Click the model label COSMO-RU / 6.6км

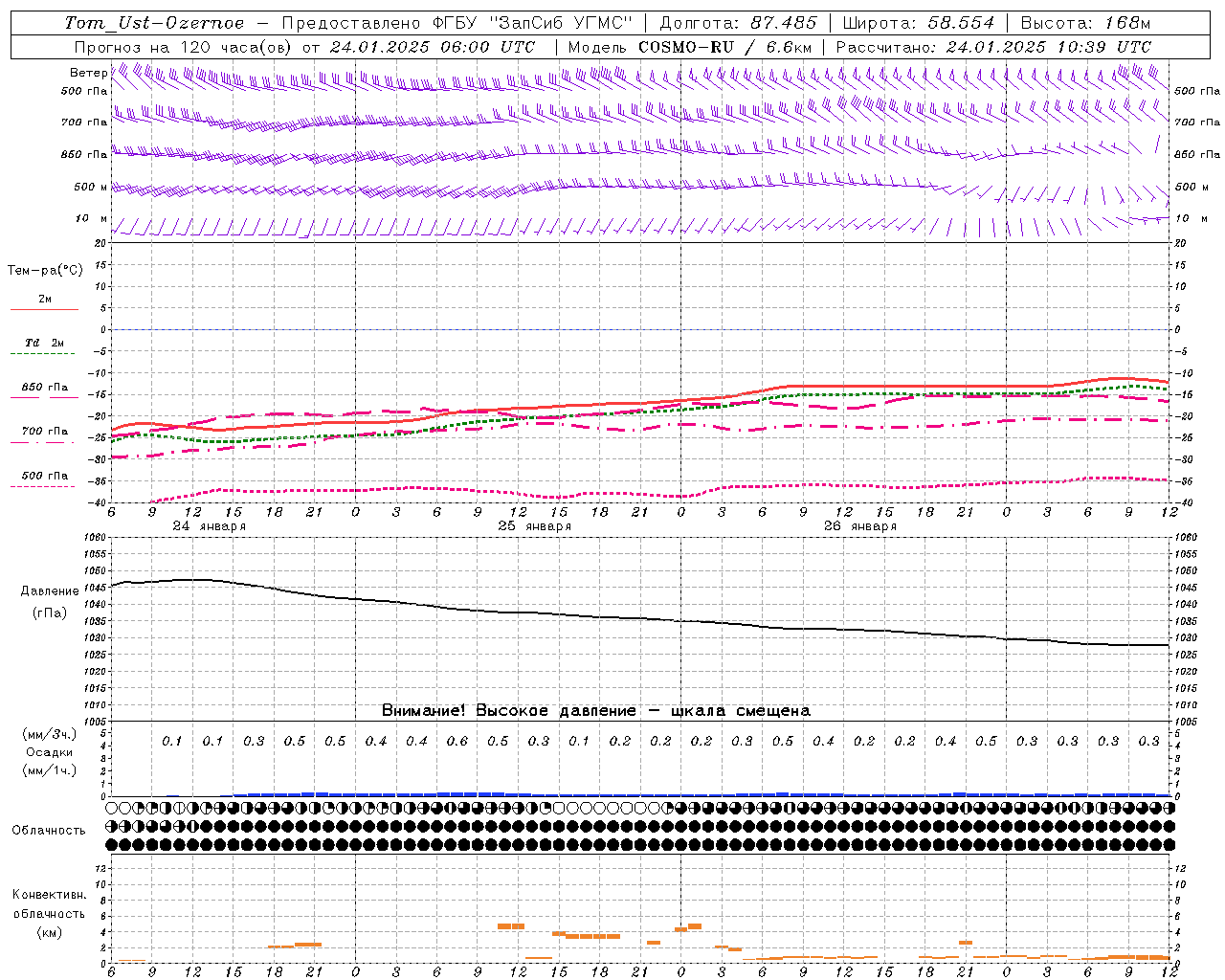pos(725,47)
